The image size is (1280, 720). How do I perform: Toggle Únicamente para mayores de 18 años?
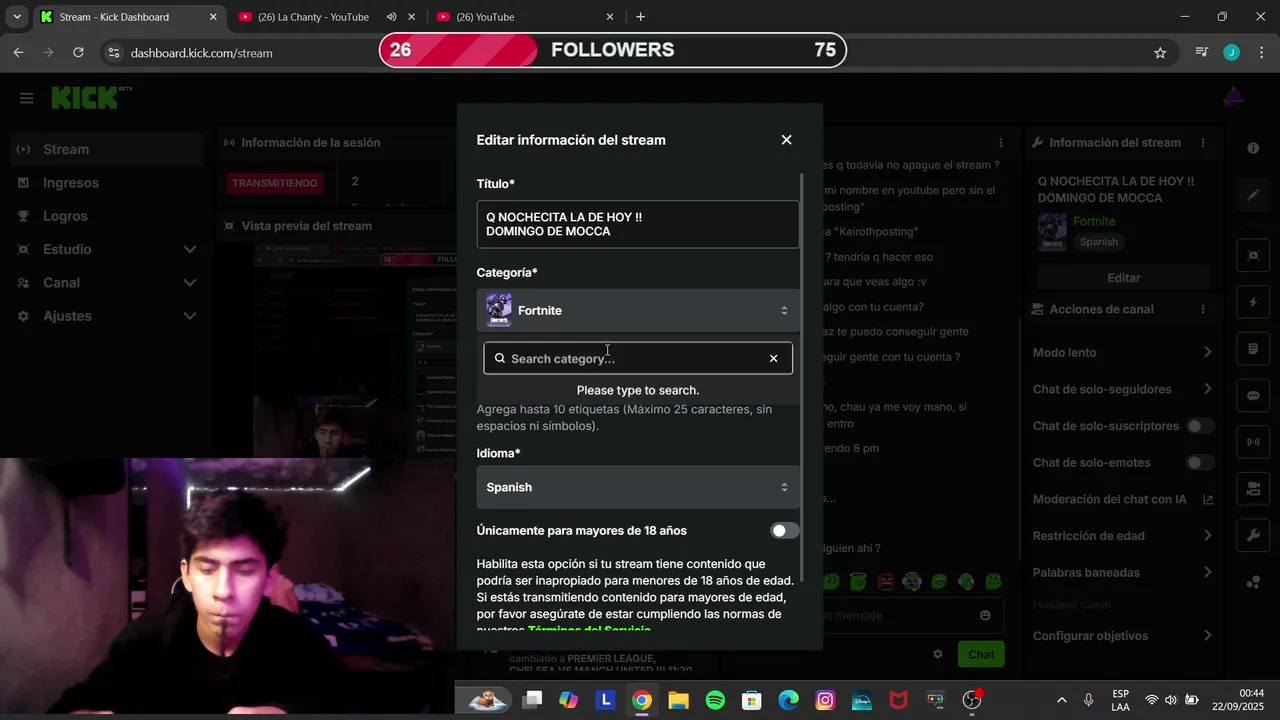[785, 531]
